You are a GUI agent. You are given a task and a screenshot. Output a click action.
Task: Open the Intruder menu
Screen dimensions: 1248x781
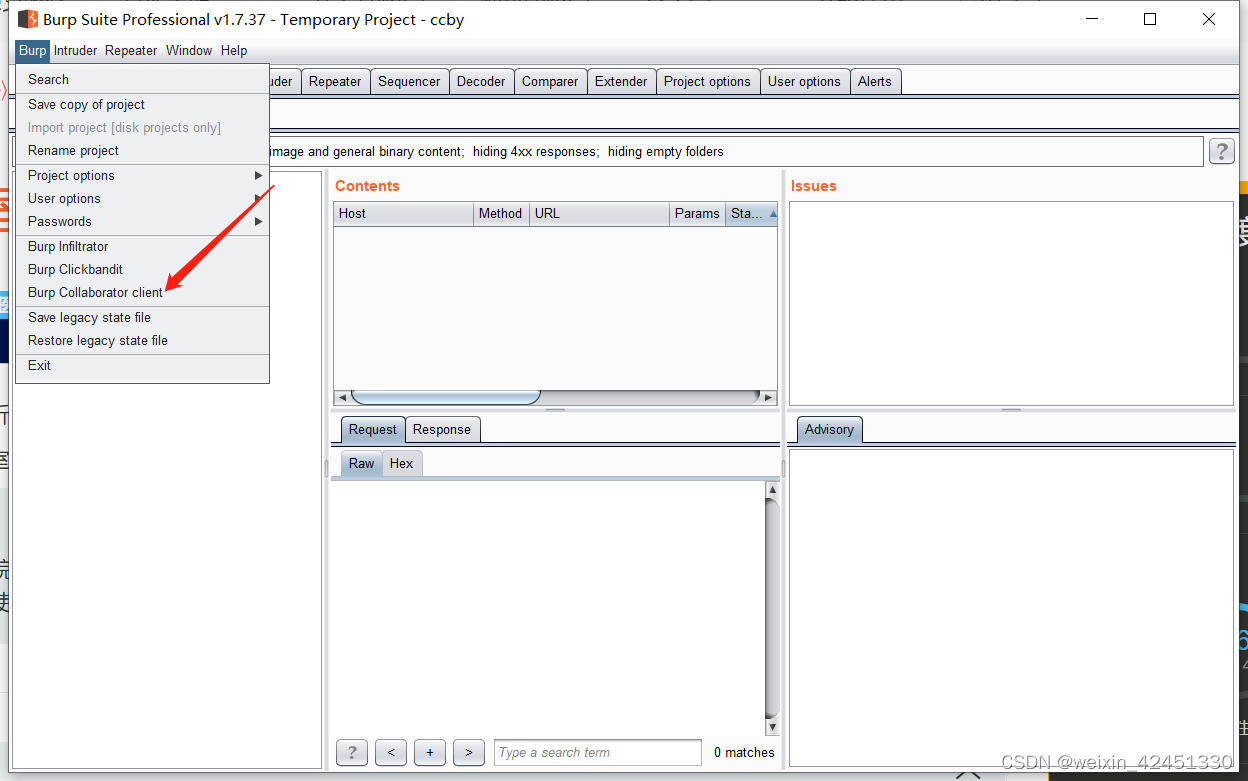point(76,50)
